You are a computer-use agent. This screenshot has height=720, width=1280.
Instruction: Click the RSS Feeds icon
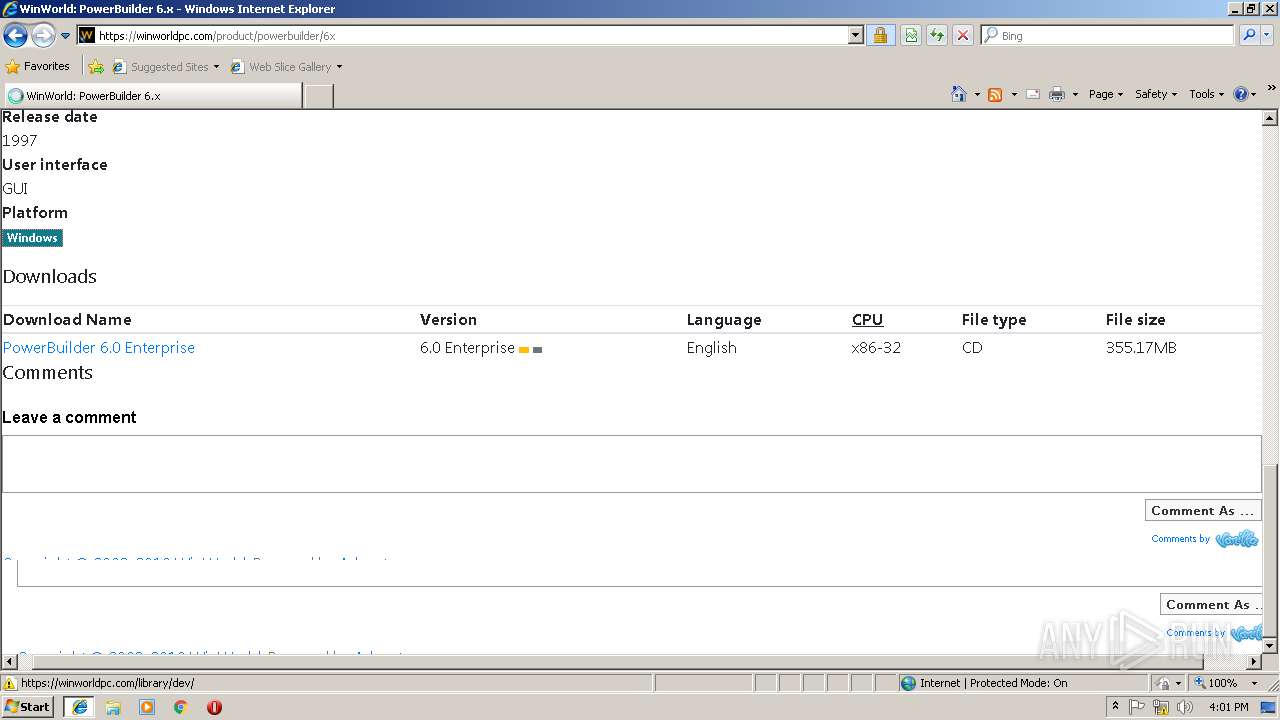(995, 94)
